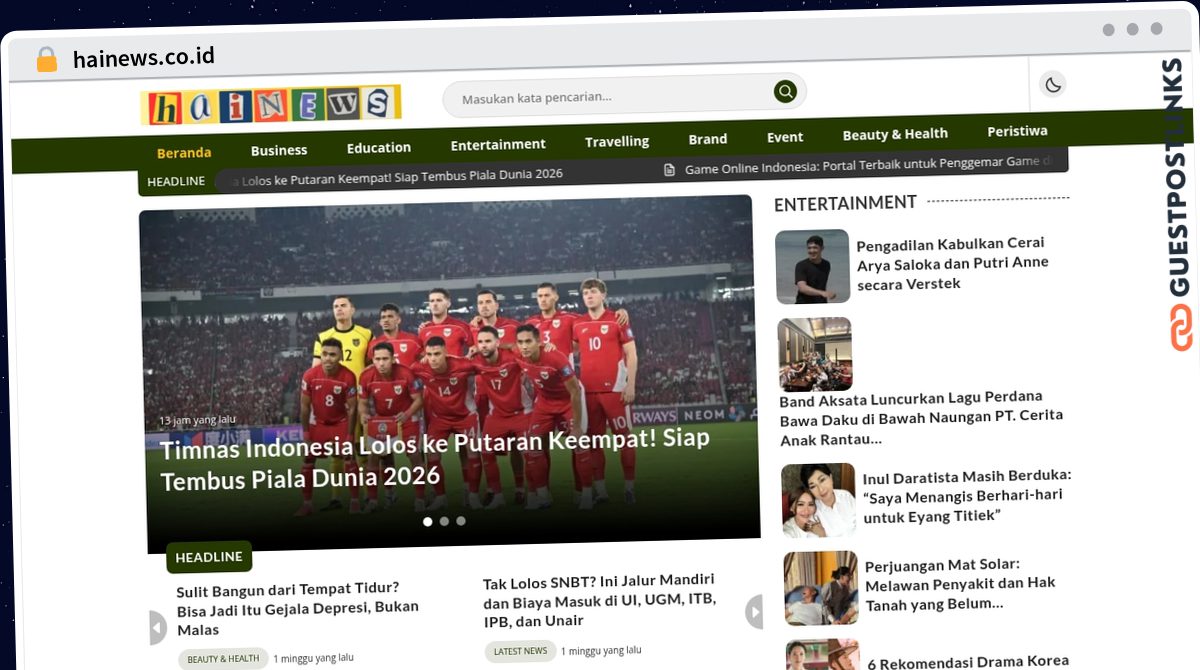The image size is (1200, 670).
Task: Select the third slider dot indicator
Action: [x=460, y=520]
